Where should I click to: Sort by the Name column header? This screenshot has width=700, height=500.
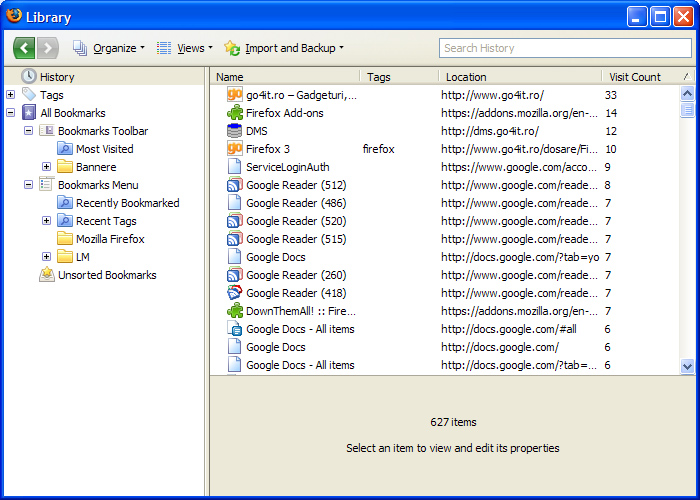click(285, 77)
